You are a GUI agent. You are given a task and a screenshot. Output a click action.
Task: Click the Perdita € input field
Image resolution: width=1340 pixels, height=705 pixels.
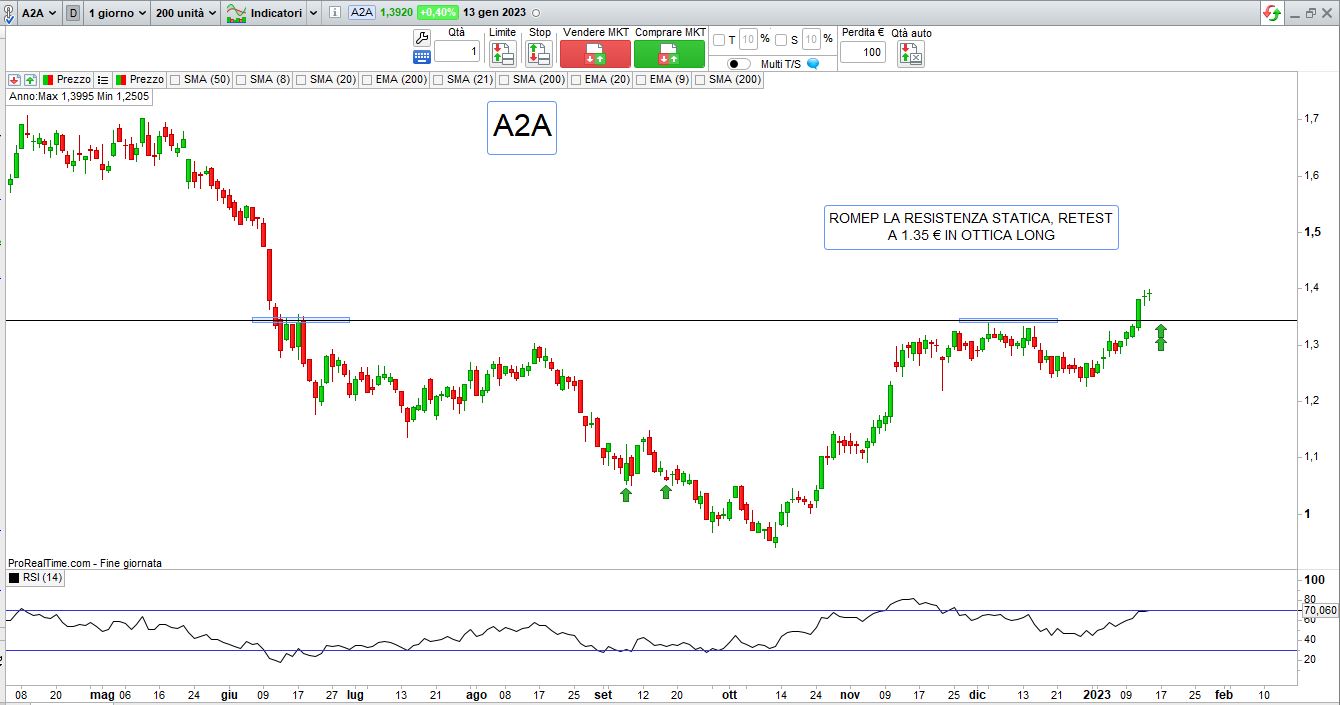pyautogui.click(x=862, y=52)
